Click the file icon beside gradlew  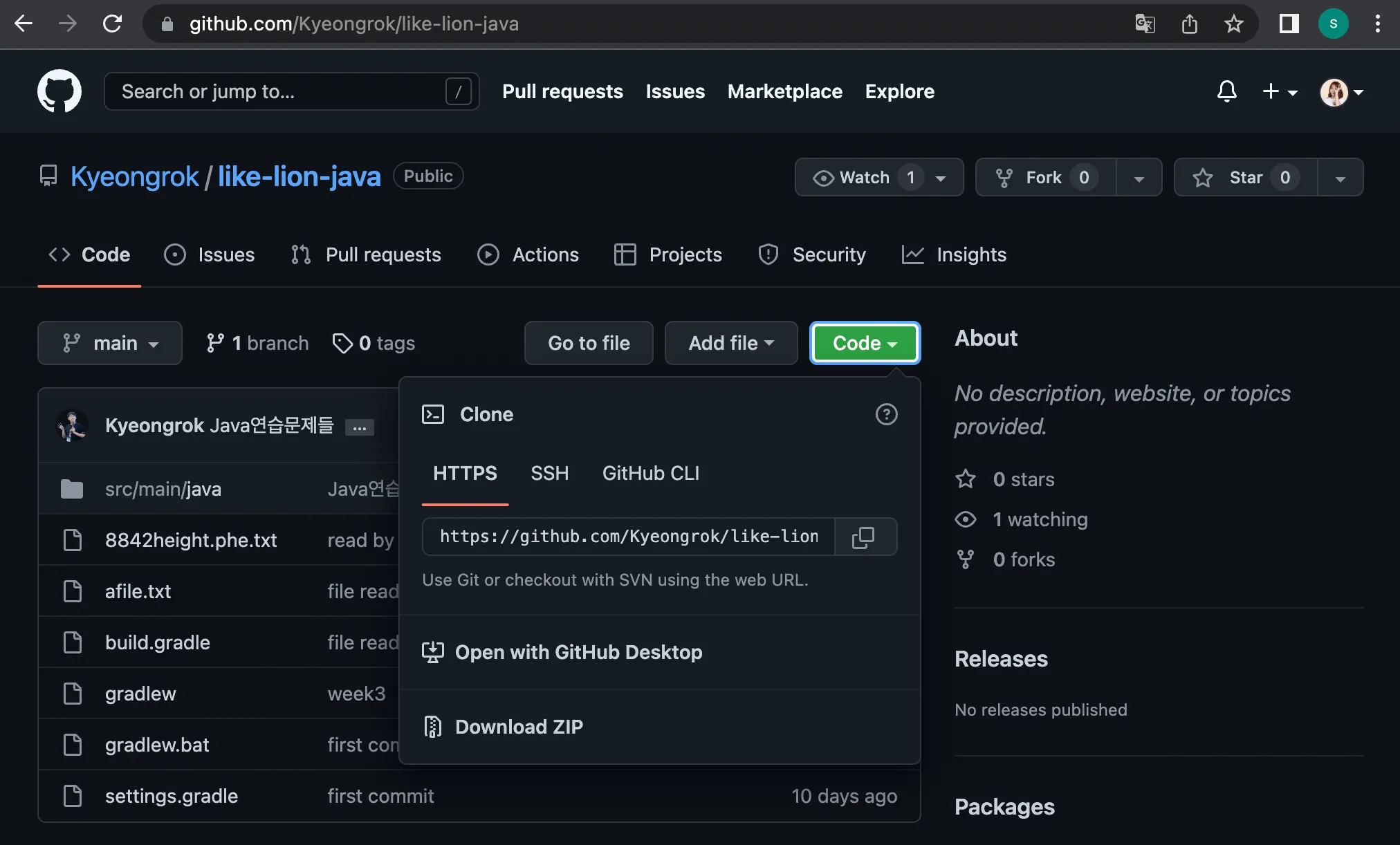point(72,694)
